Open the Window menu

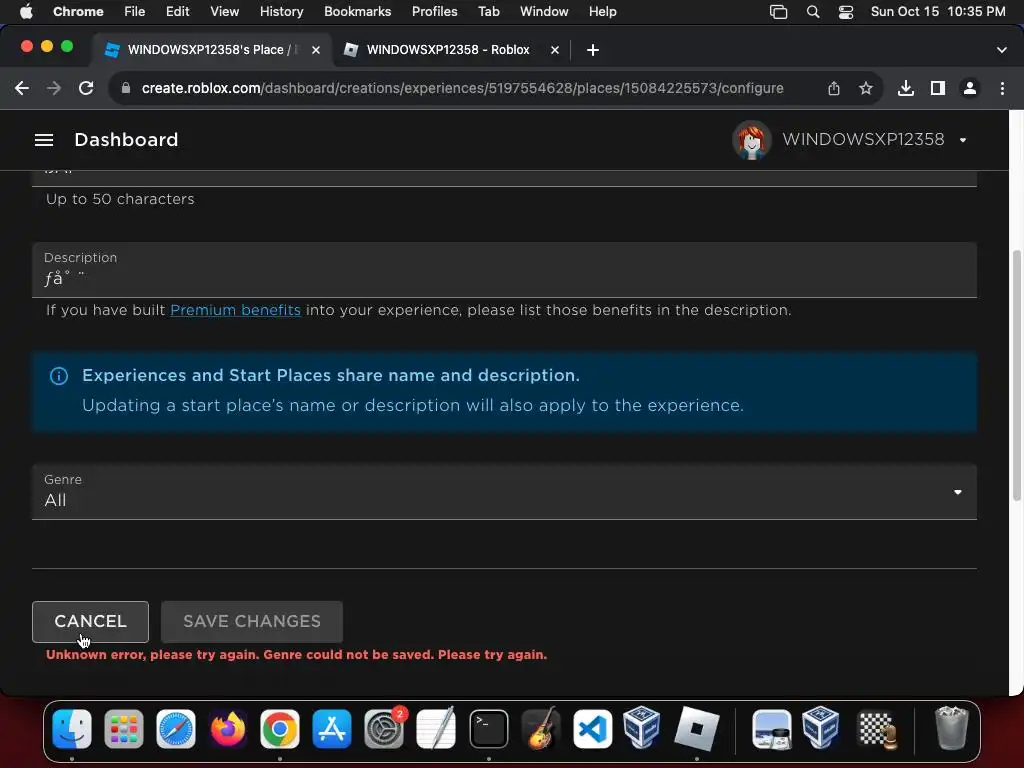[x=544, y=12]
